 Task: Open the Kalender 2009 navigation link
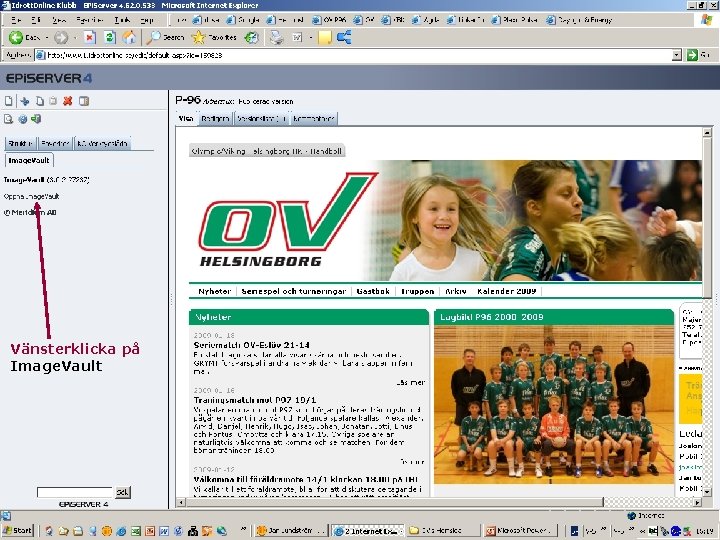[506, 291]
